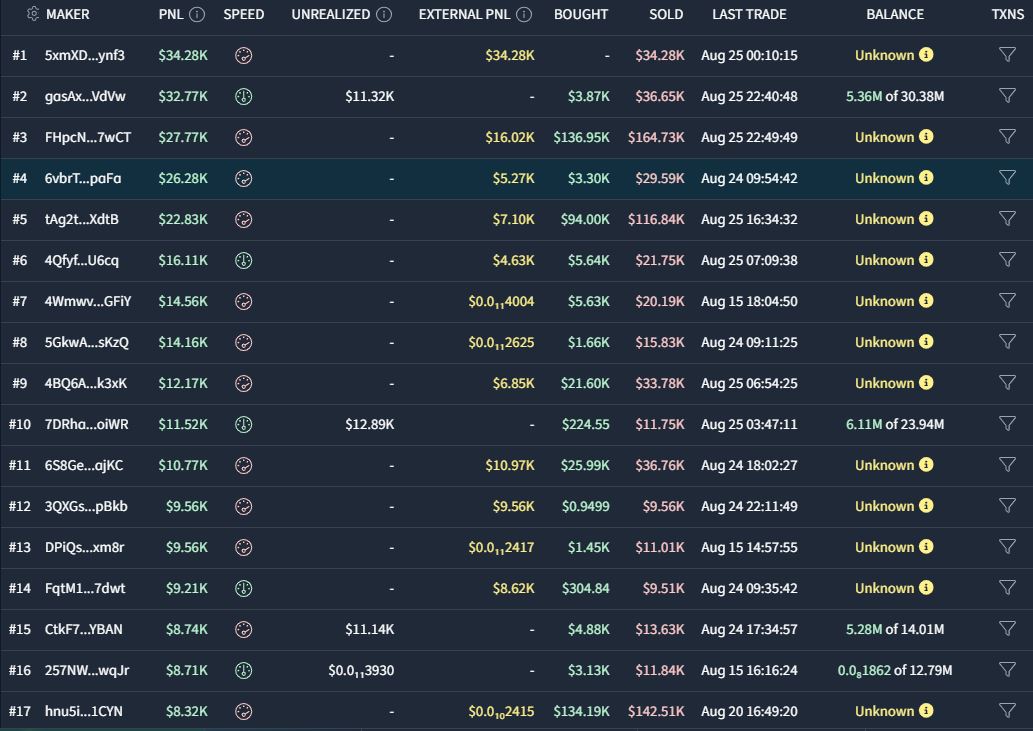Viewport: 1033px width, 731px height.
Task: Filter transactions for maker 4BQ6A...k3xK
Action: tap(1007, 383)
